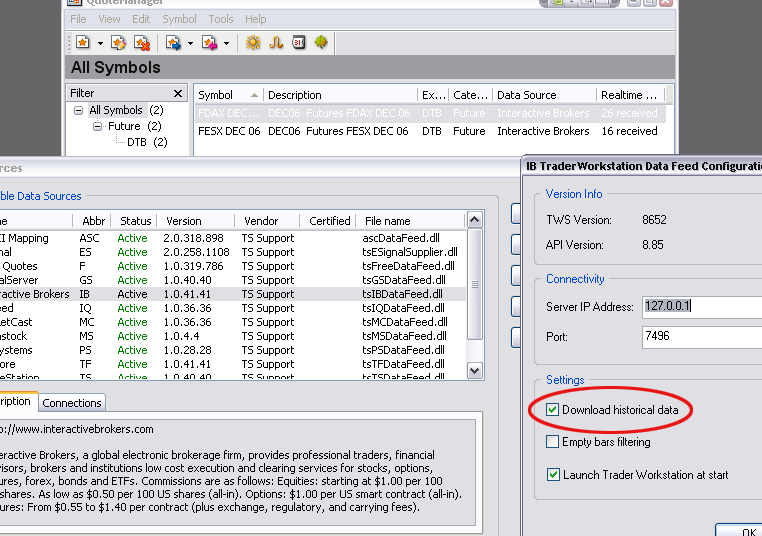The image size is (762, 536).
Task: Click the Add Symbol star icon
Action: pyautogui.click(x=83, y=43)
